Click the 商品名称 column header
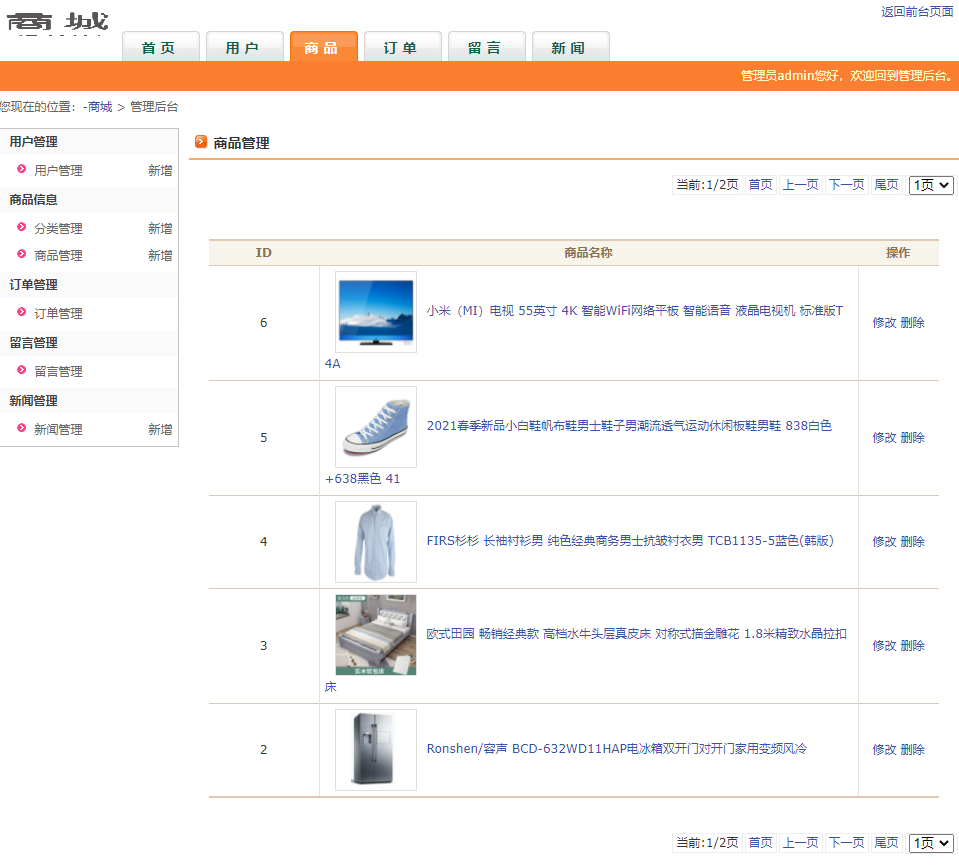The height and width of the screenshot is (867, 959). point(588,253)
